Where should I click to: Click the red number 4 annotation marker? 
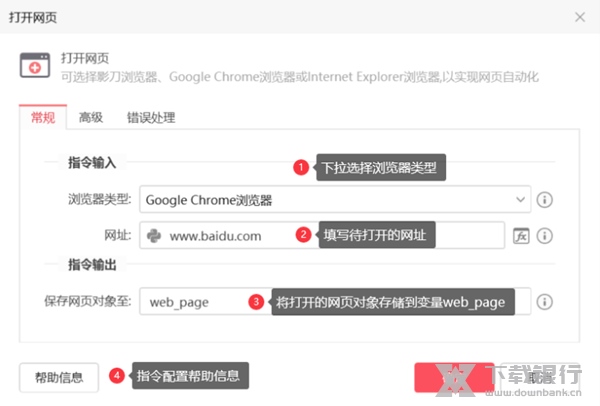[117, 376]
